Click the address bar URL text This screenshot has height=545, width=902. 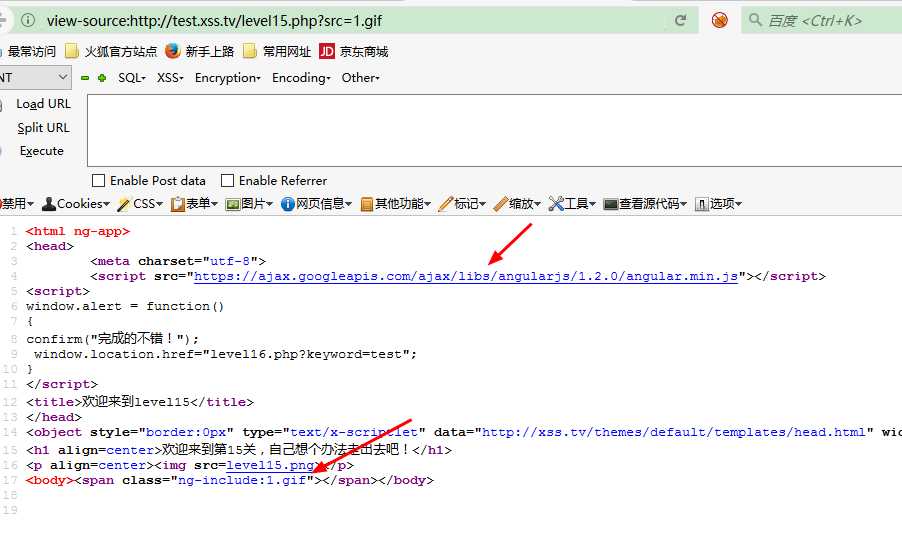tap(214, 21)
